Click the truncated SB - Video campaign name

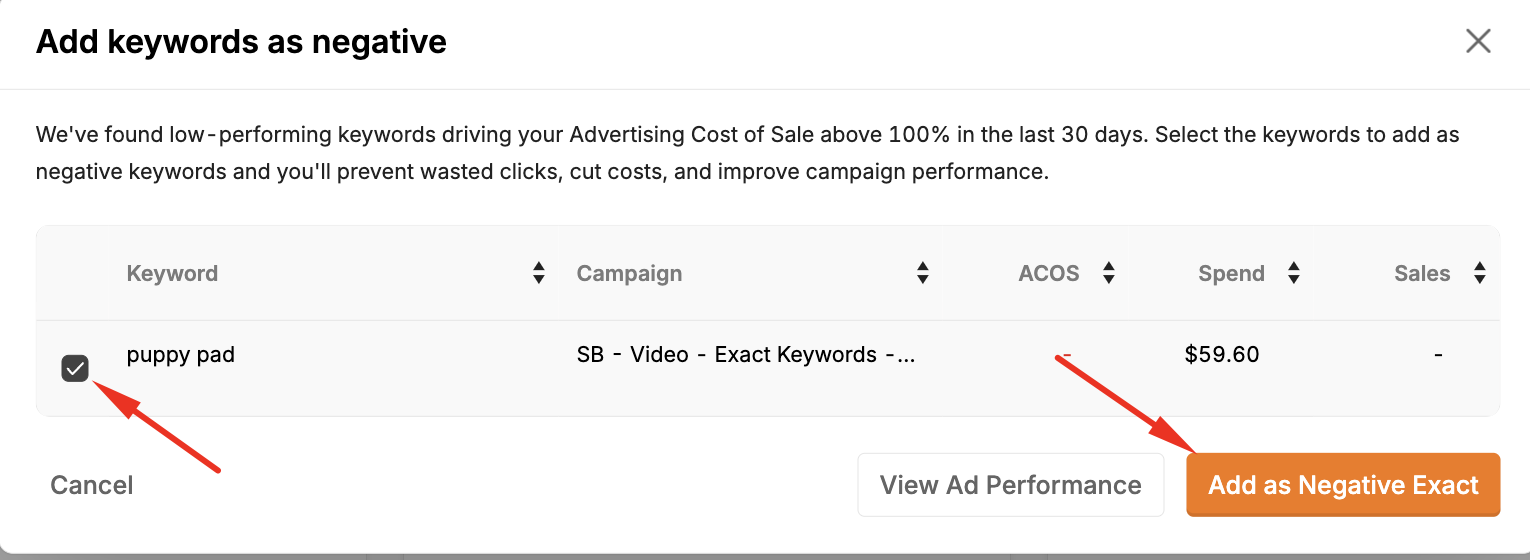(746, 355)
